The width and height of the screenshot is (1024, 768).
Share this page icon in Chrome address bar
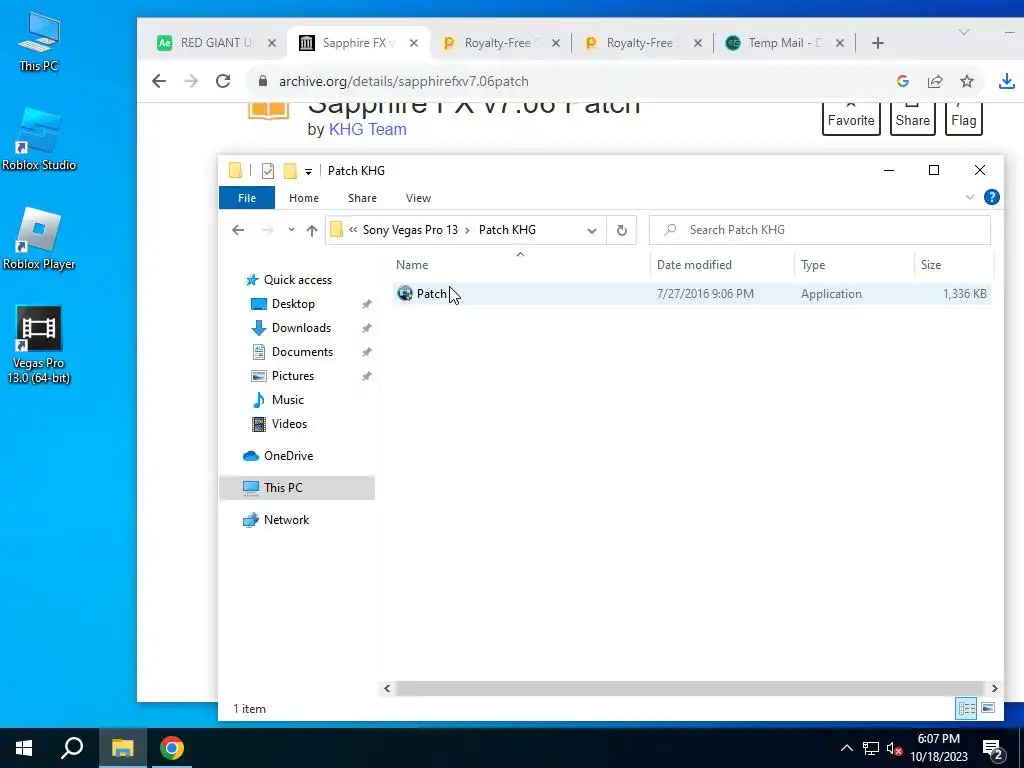point(935,81)
